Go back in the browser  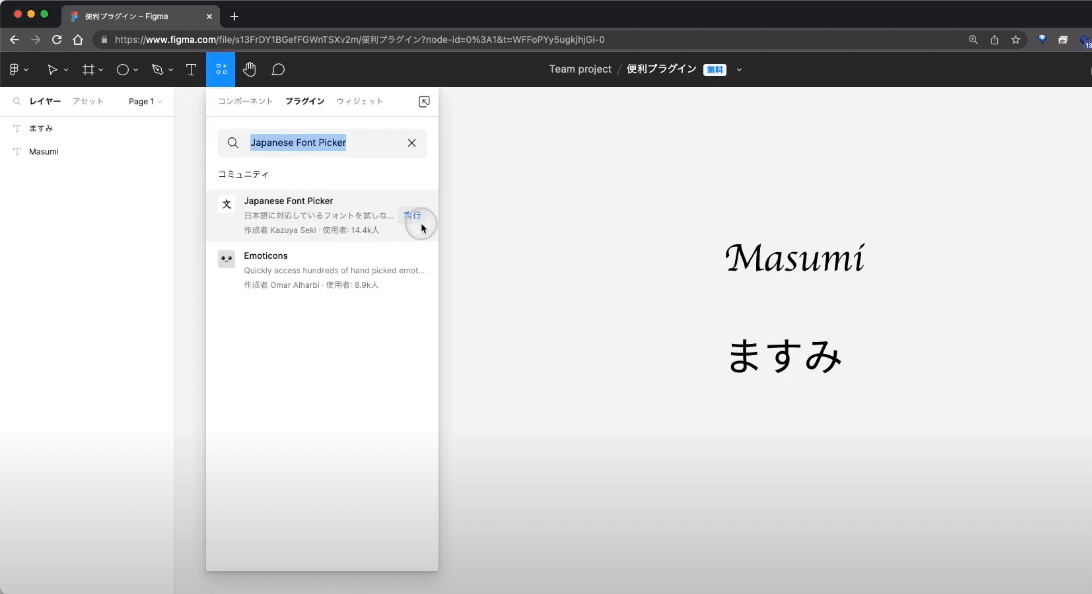(x=15, y=40)
